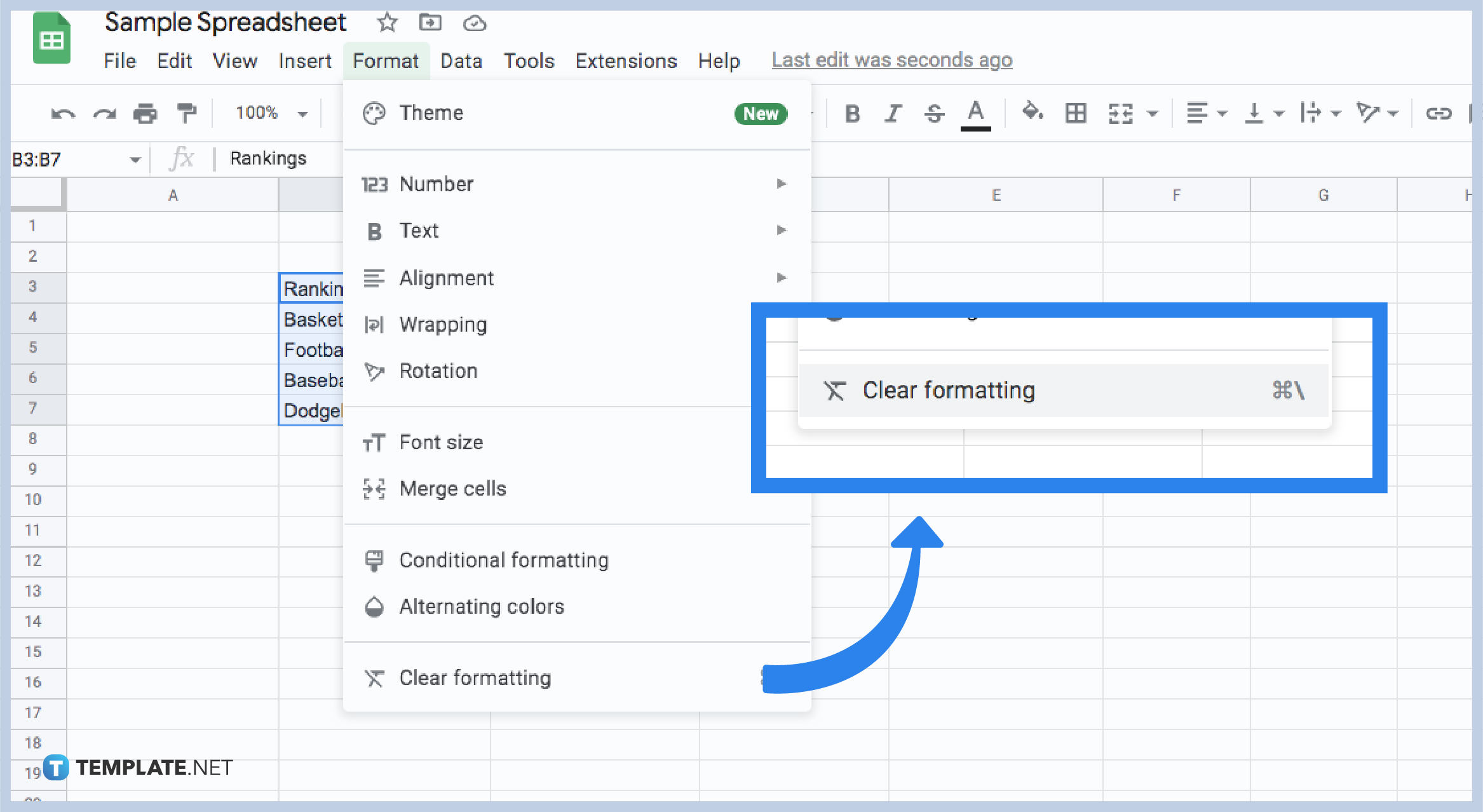Choose Clear formatting in the Format menu
The height and width of the screenshot is (812, 1483).
coord(475,677)
